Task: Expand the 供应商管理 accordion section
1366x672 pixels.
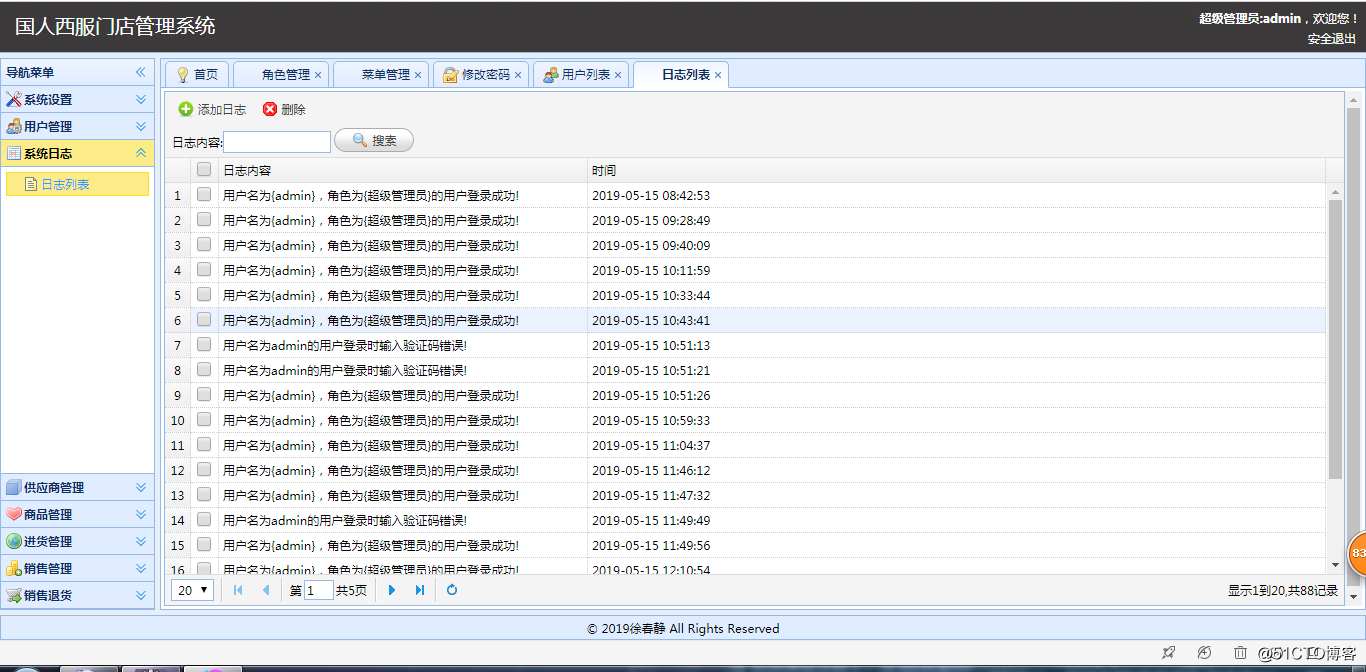Action: [141, 488]
